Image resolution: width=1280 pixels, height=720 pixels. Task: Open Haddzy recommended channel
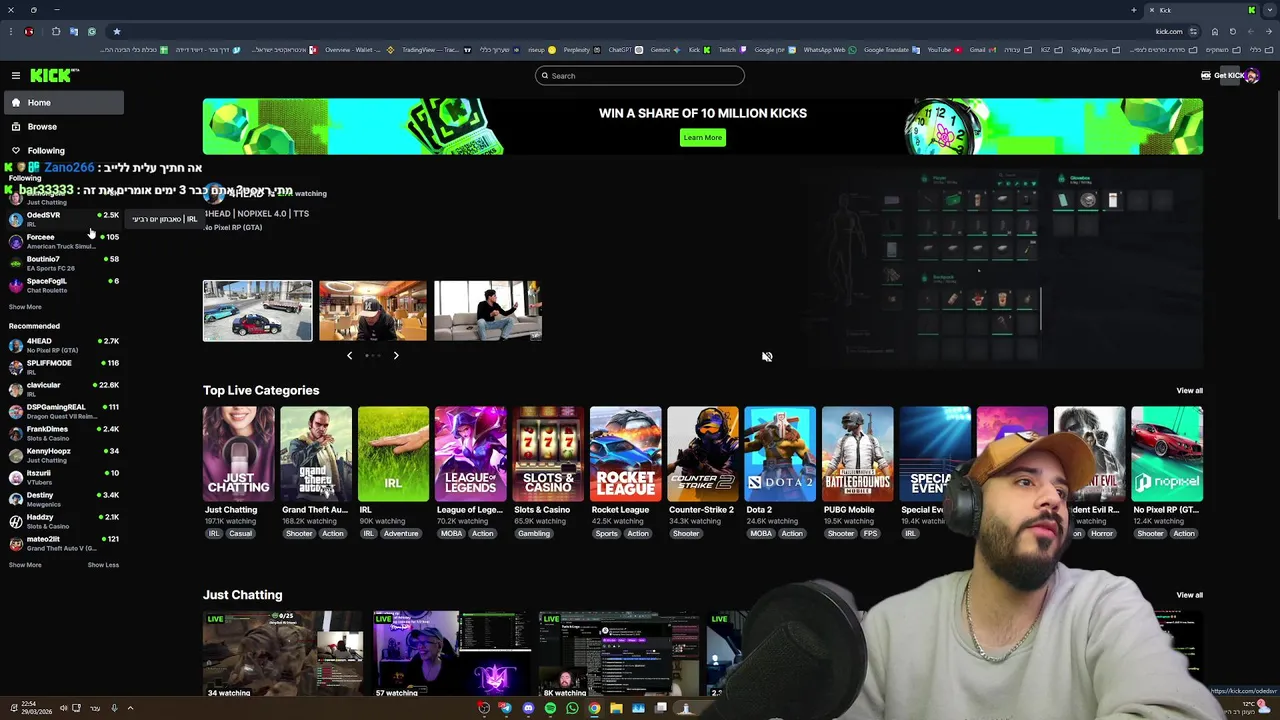pyautogui.click(x=63, y=521)
